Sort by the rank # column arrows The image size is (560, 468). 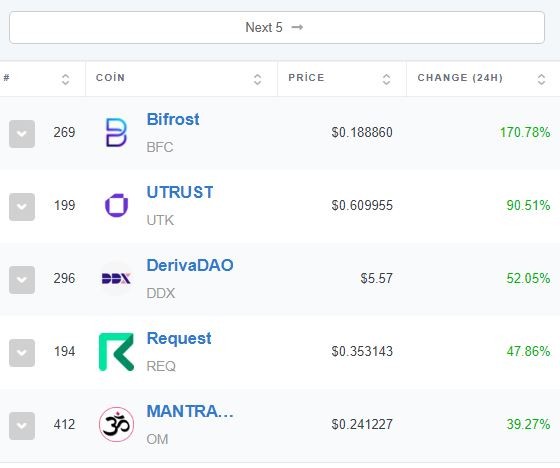[x=65, y=79]
